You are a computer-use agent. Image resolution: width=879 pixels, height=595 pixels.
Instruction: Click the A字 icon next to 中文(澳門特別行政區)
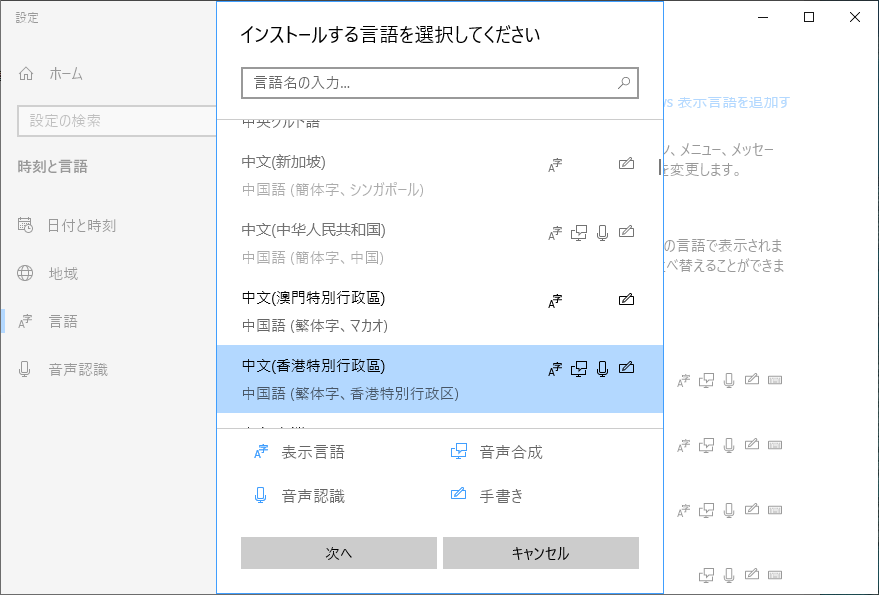coord(556,300)
